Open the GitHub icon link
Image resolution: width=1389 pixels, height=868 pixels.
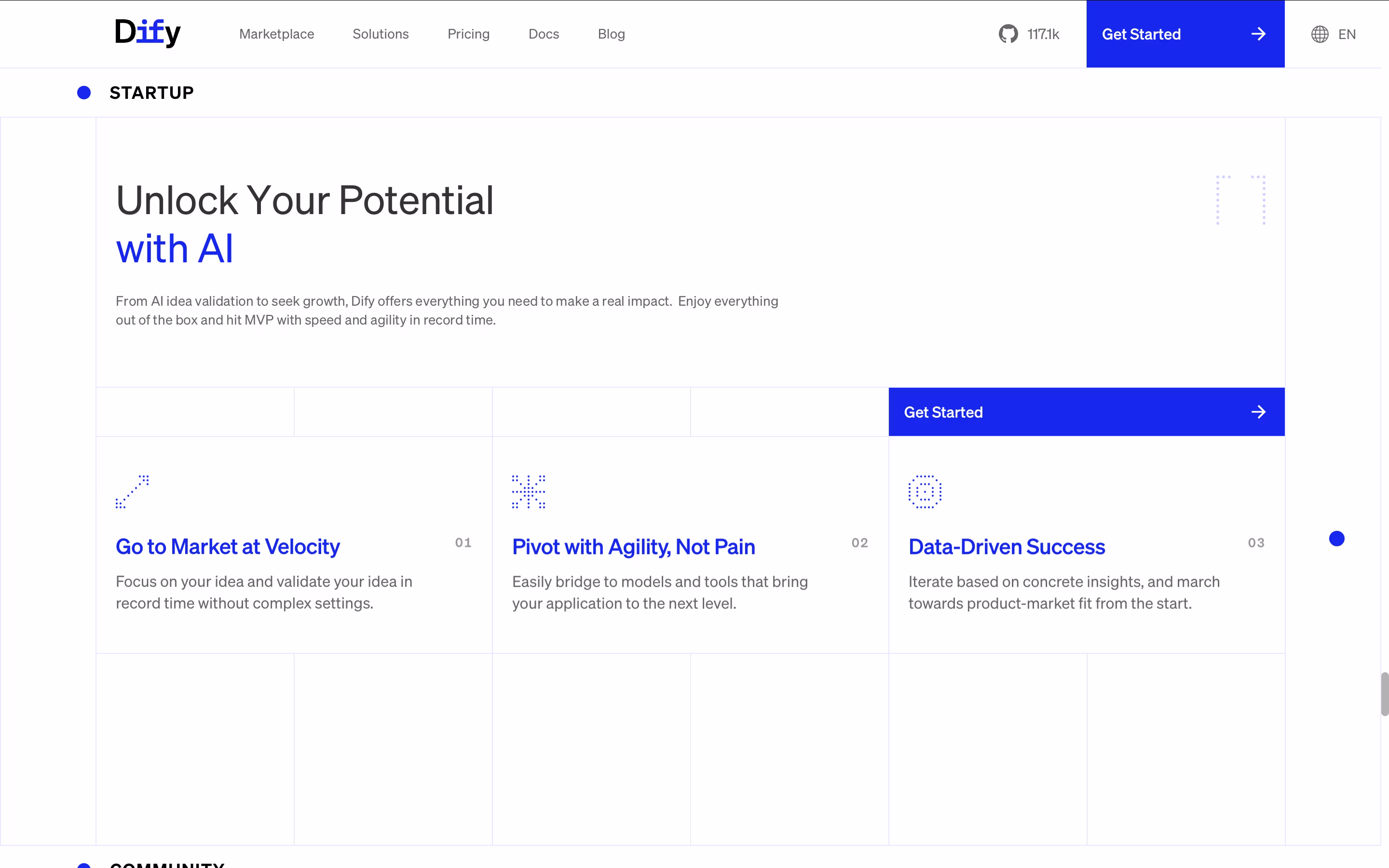click(1008, 34)
